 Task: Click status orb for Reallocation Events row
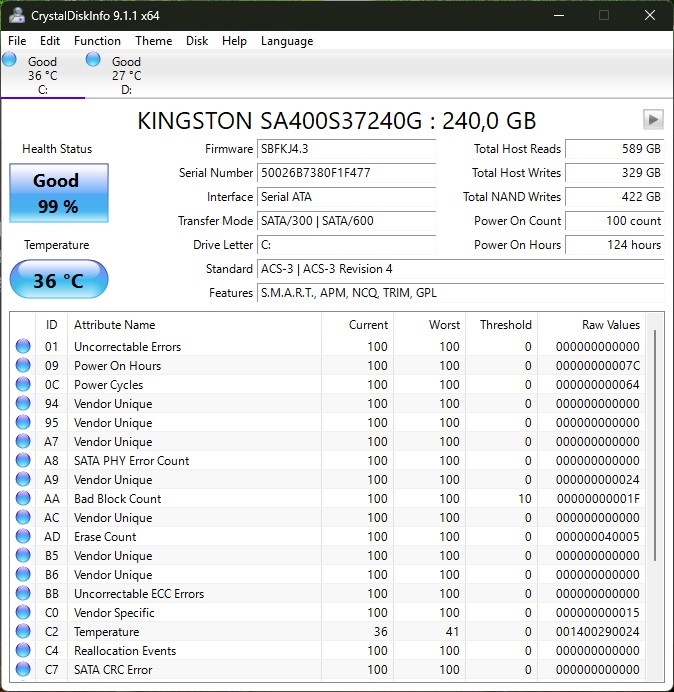[x=23, y=650]
